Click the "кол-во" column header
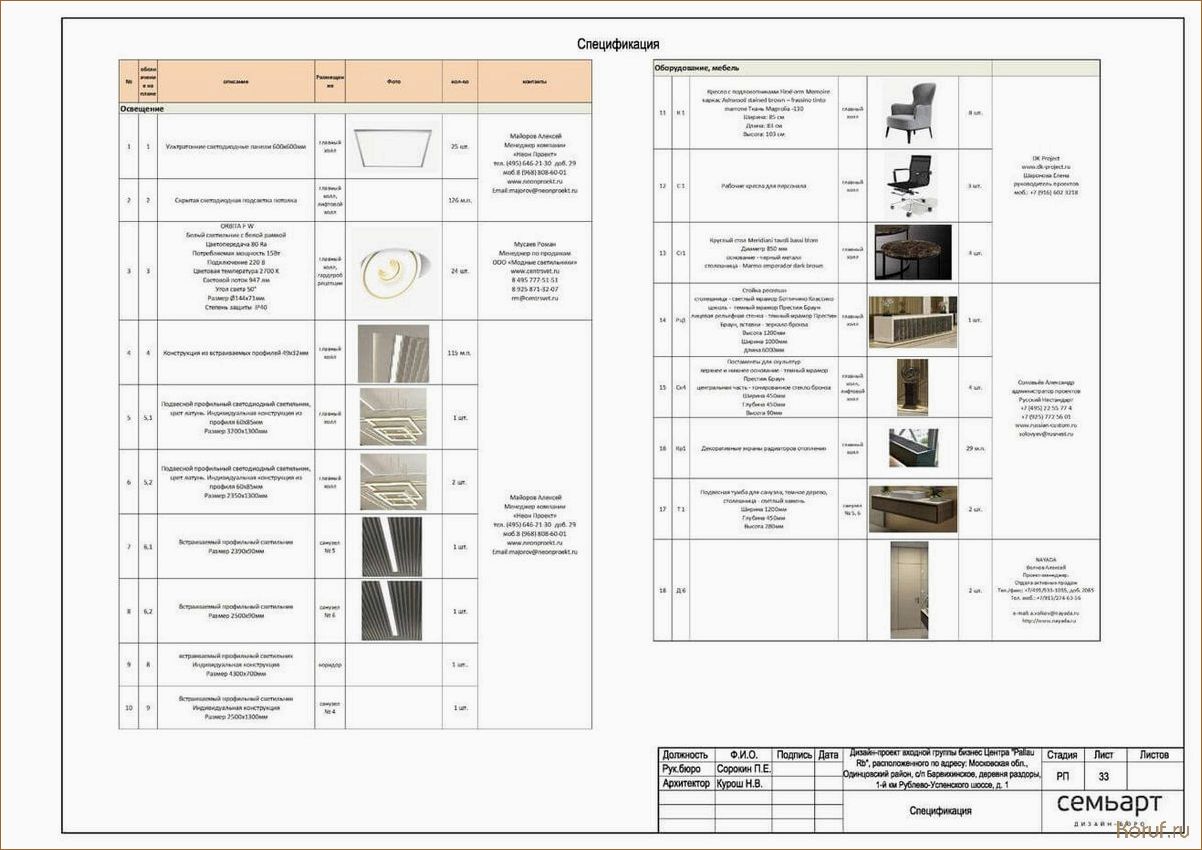Viewport: 1202px width, 850px height. click(x=460, y=81)
